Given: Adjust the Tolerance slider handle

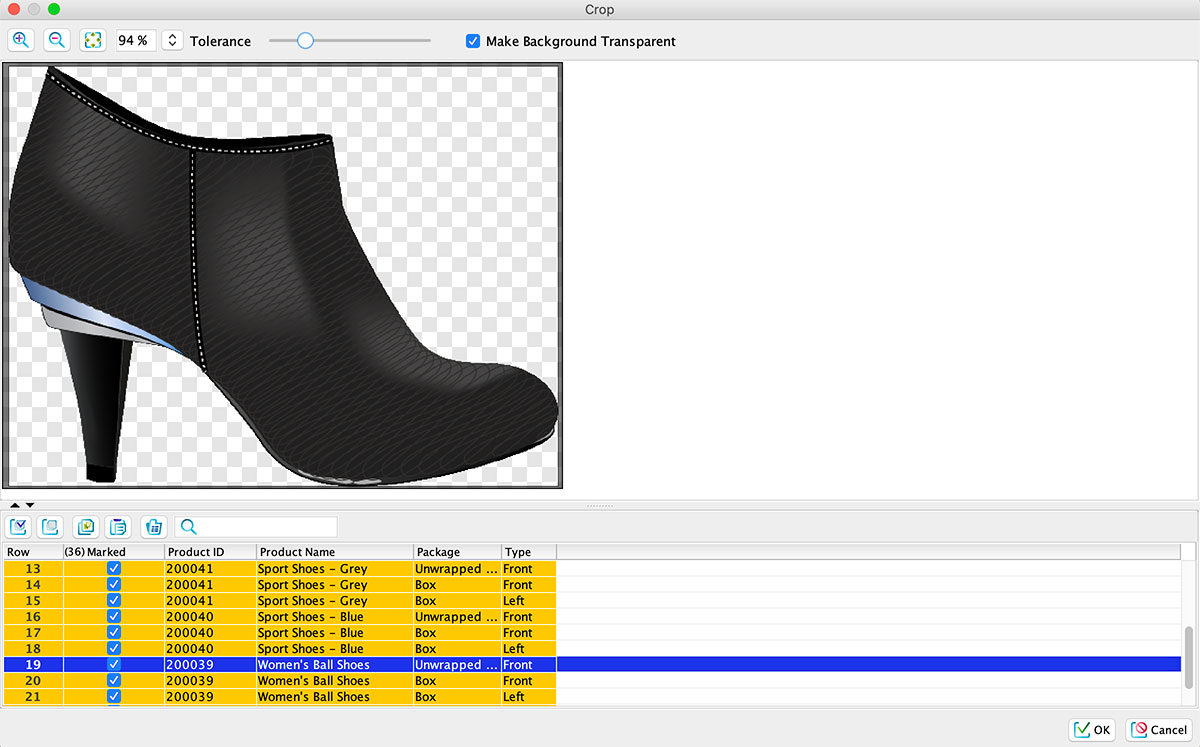Looking at the screenshot, I should [x=305, y=41].
